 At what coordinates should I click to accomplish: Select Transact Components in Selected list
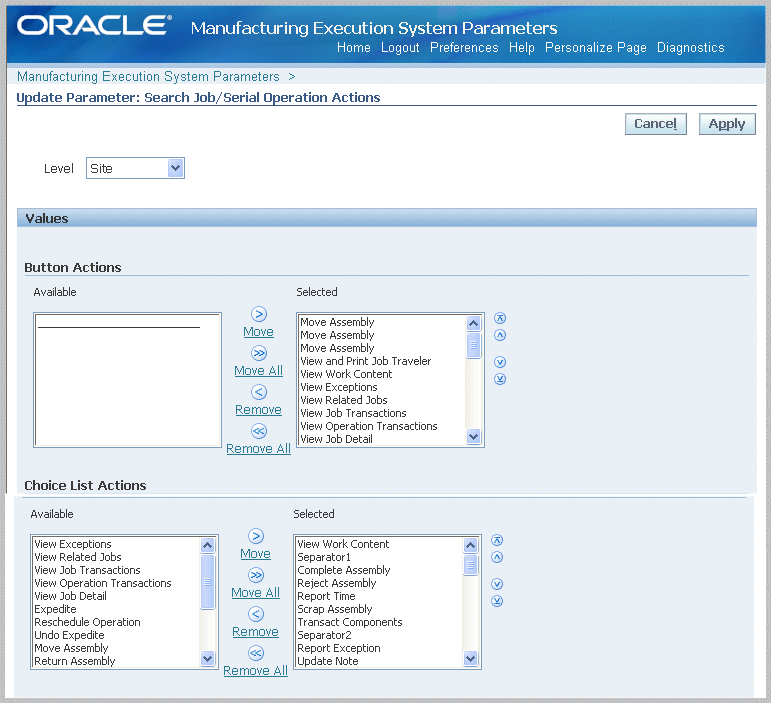350,622
